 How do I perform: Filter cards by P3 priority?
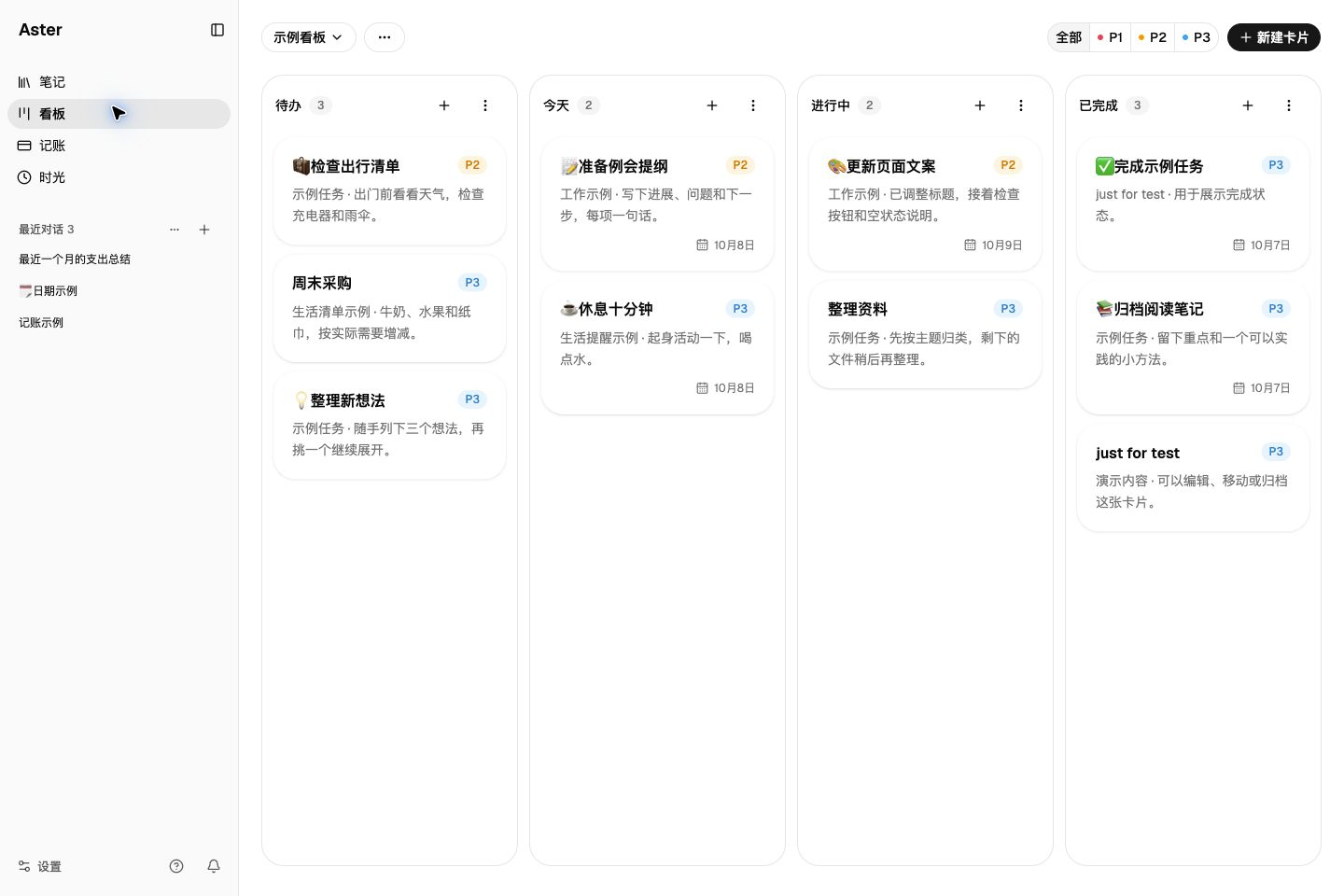tap(1196, 37)
